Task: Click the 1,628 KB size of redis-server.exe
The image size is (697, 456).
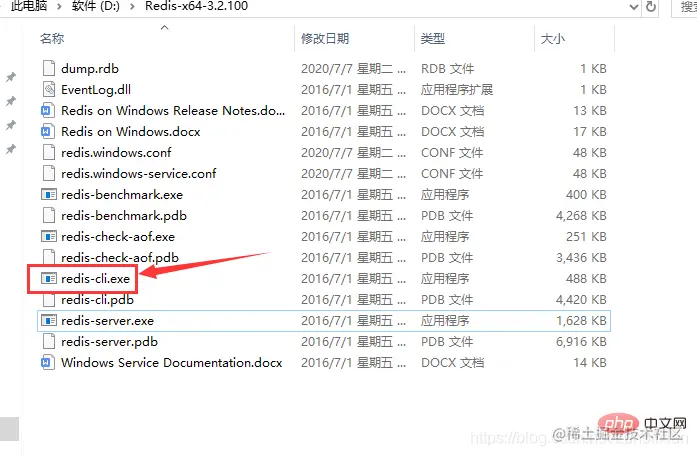Action: [581, 320]
